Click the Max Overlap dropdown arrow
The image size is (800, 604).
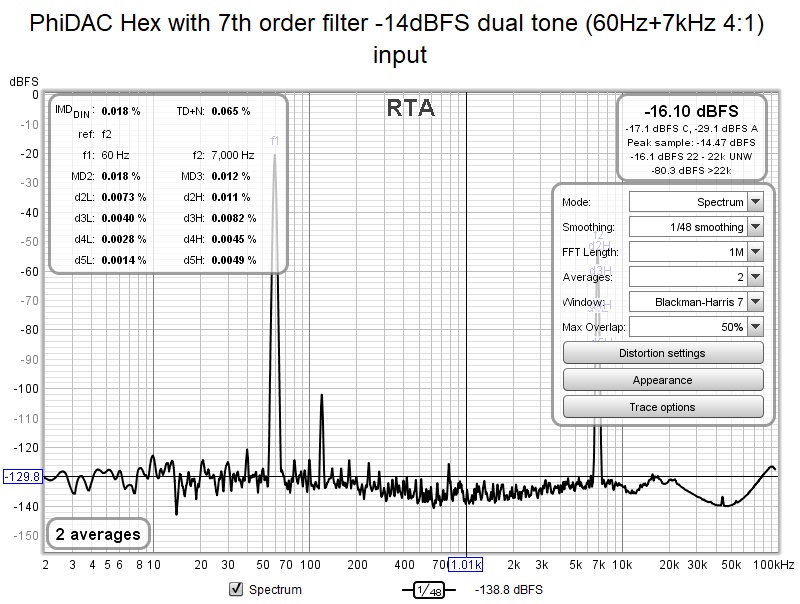tap(756, 327)
